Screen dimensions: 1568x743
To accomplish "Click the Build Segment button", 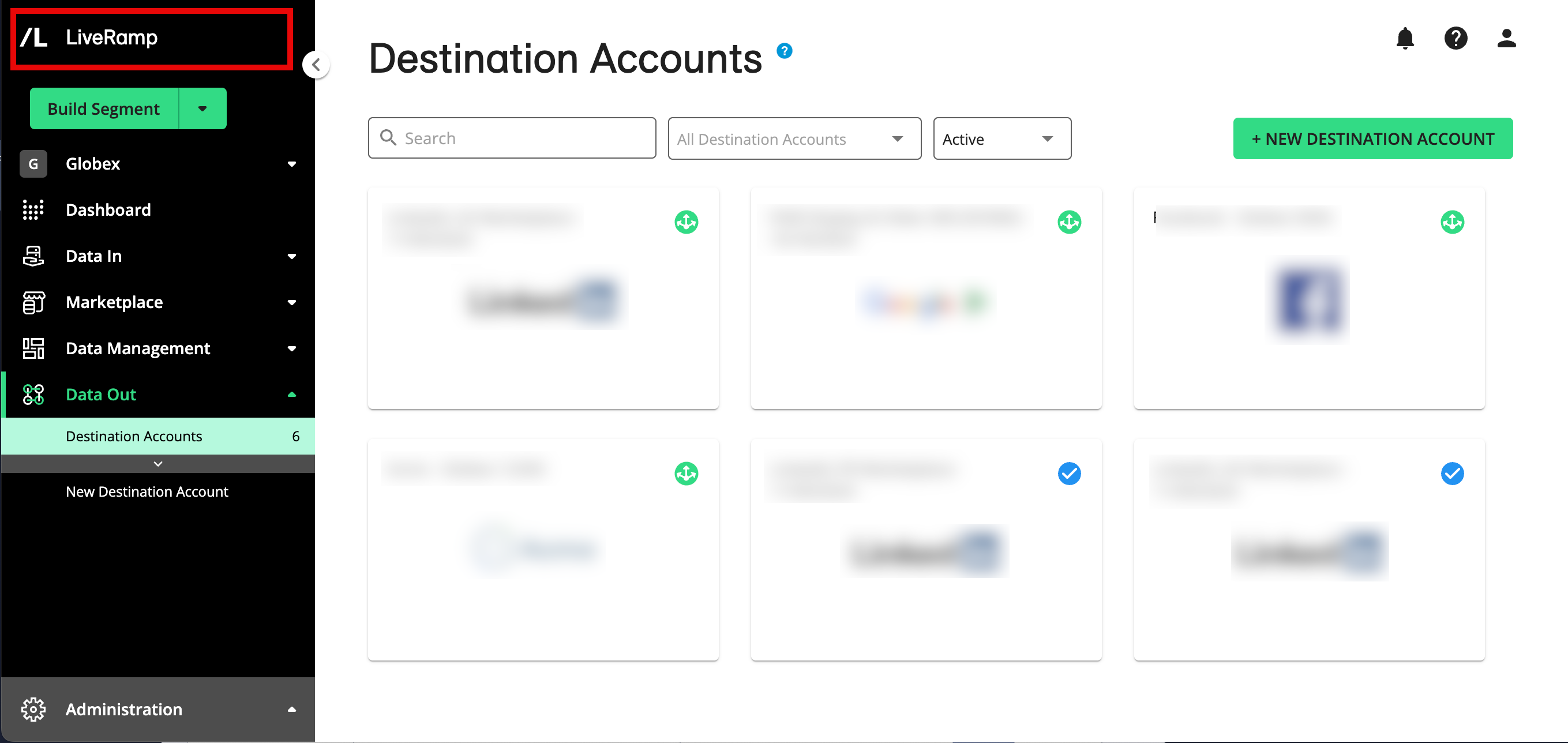I will (x=104, y=108).
